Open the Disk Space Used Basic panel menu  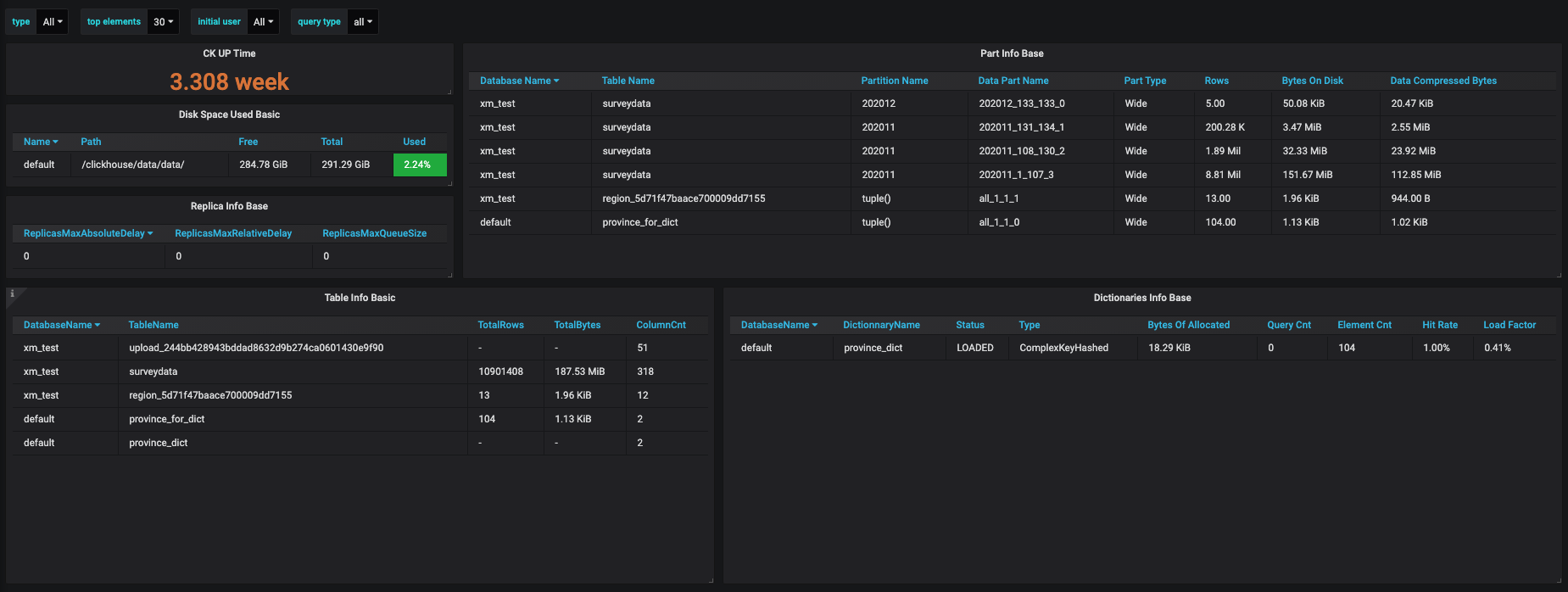[x=229, y=114]
